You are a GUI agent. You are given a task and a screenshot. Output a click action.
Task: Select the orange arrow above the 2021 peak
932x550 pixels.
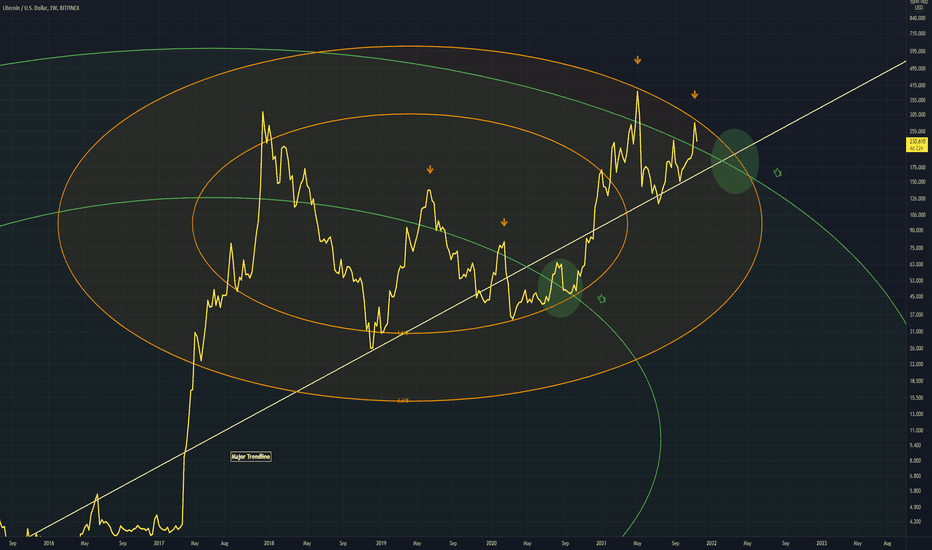click(x=638, y=60)
